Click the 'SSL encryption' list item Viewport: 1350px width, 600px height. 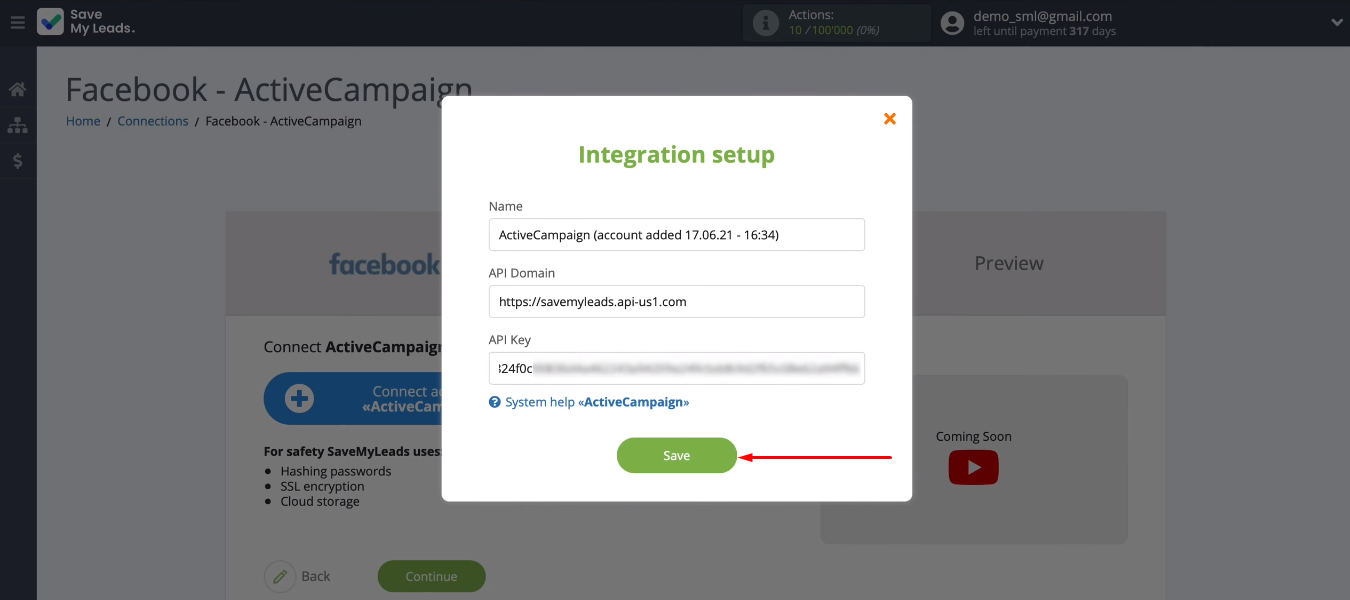tap(322, 486)
